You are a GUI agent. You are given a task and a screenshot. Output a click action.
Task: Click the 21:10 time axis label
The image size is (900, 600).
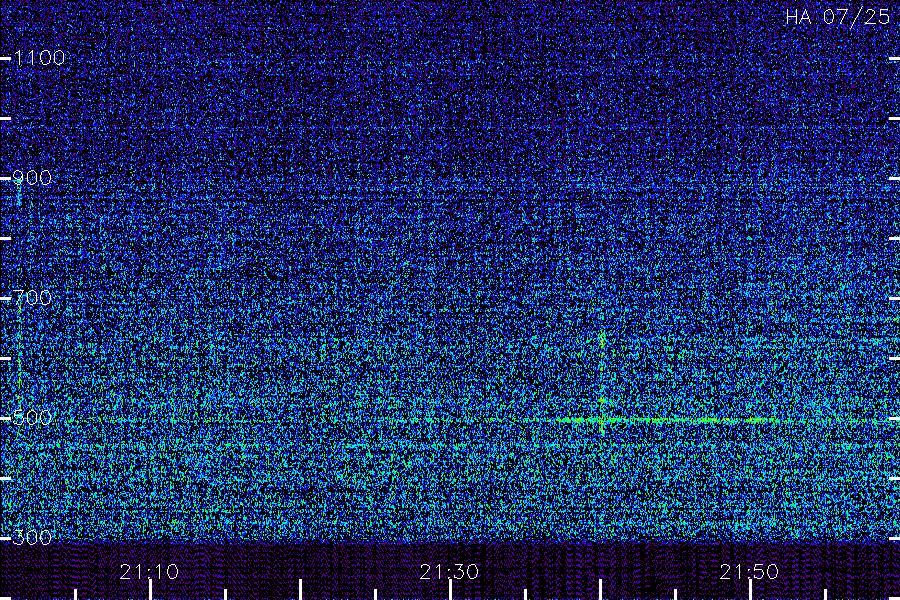point(149,572)
